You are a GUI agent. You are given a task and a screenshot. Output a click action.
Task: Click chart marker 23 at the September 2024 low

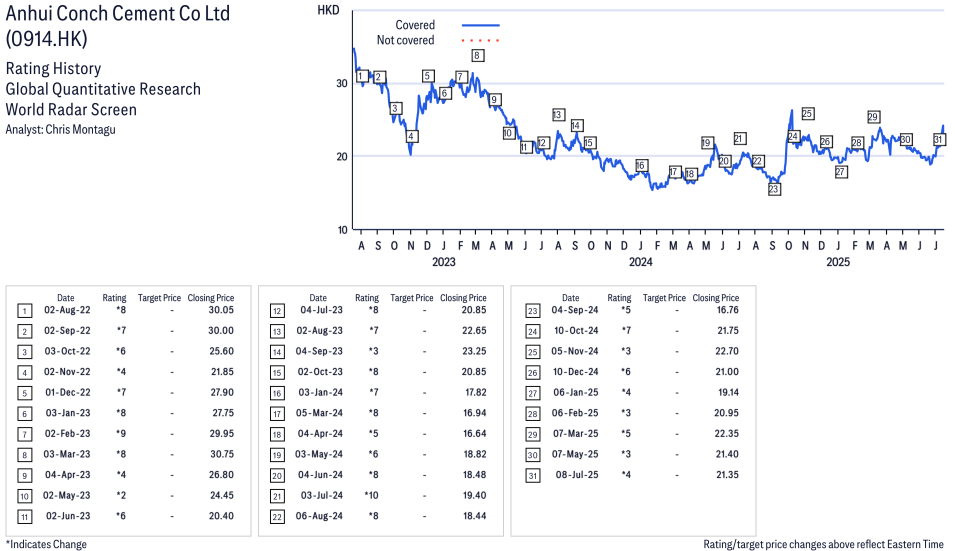[x=774, y=189]
